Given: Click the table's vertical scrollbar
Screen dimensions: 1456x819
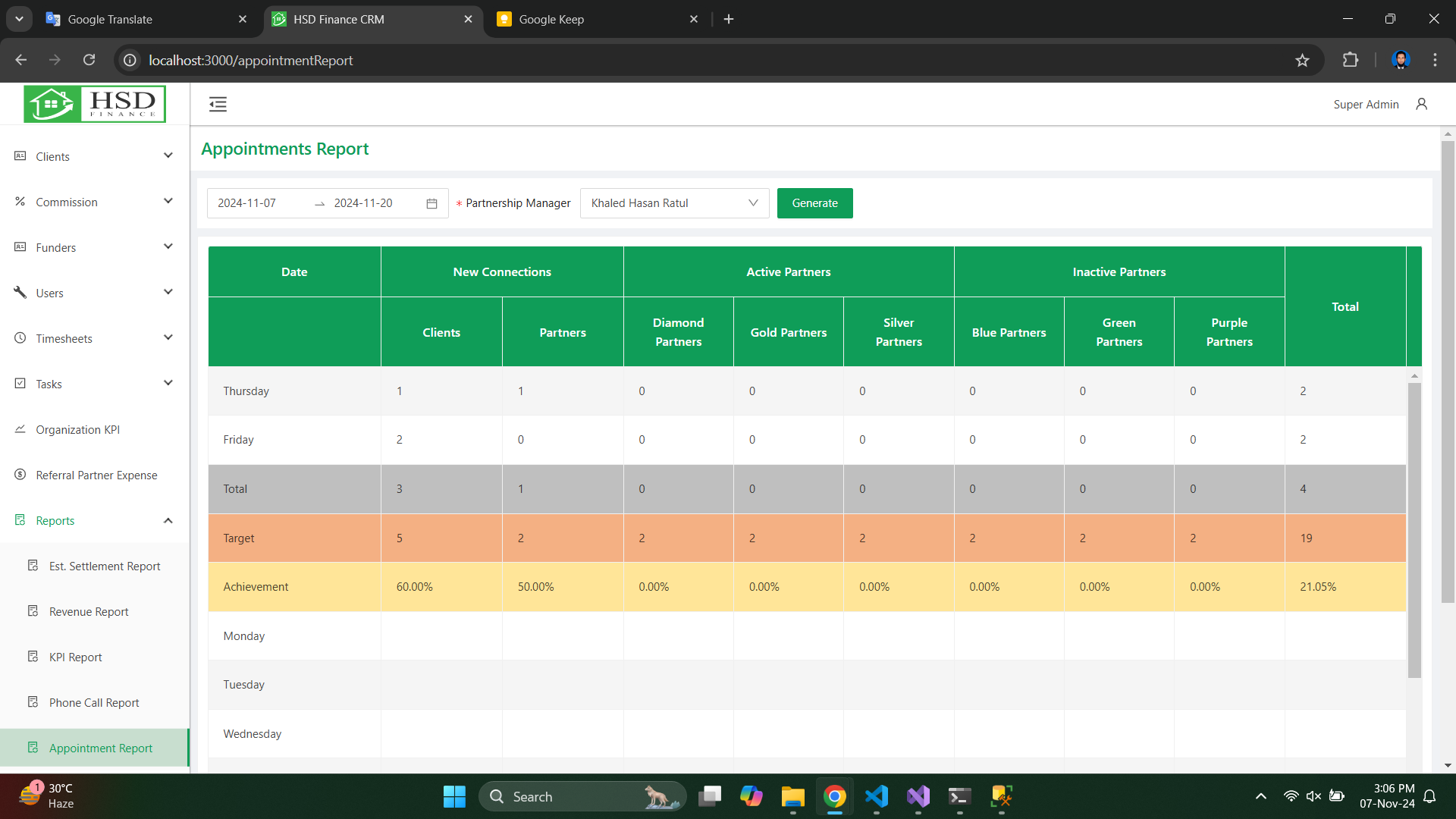Looking at the screenshot, I should tap(1414, 530).
